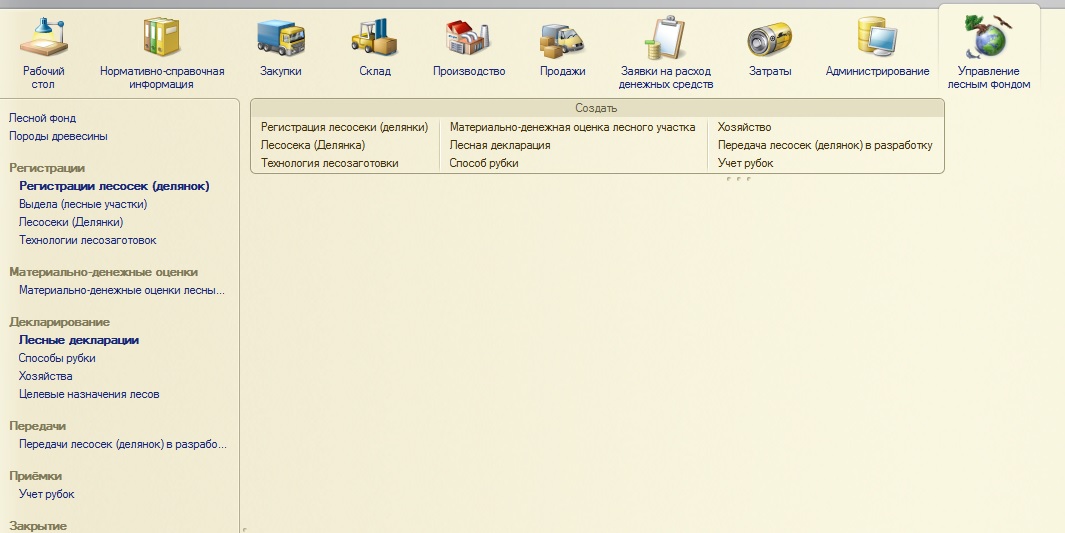Open the Нормативно-справочная информация binders icon
This screenshot has height=533, width=1065.
(162, 37)
